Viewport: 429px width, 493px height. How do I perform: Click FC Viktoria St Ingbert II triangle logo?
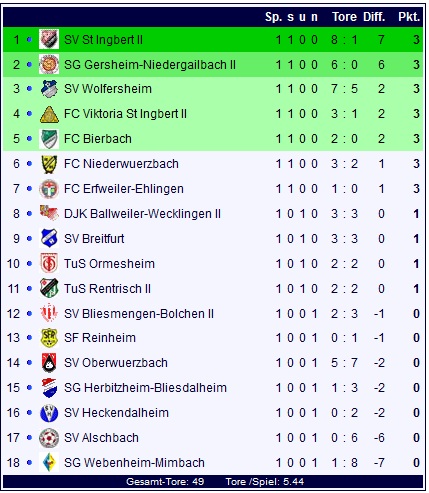coord(49,114)
